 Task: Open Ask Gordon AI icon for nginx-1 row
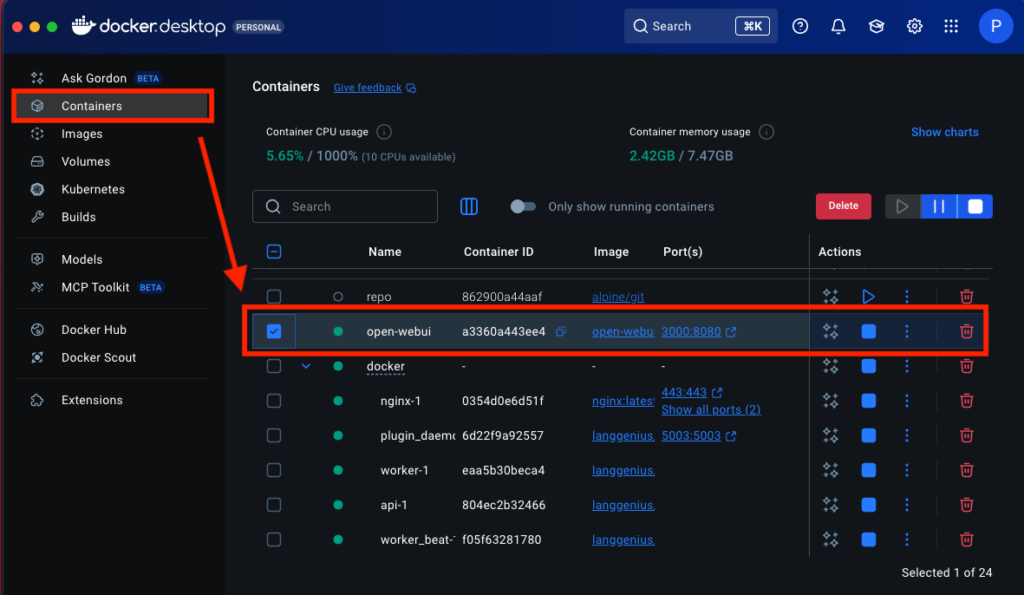coord(830,401)
